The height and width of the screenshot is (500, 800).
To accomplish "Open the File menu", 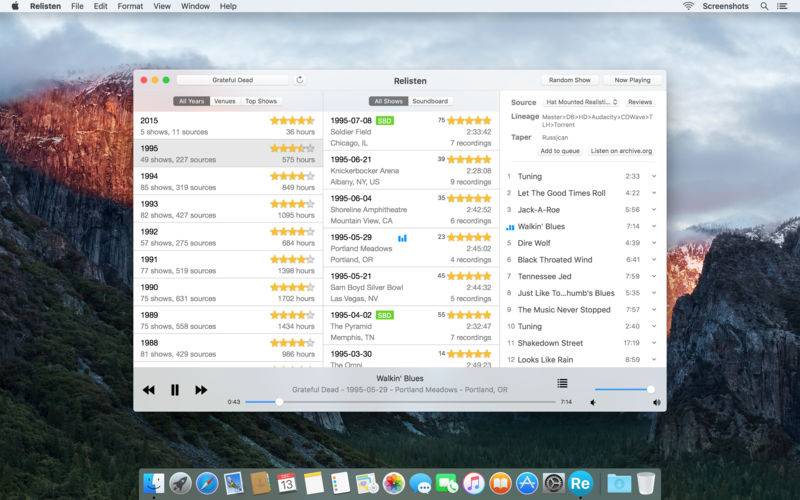I will point(77,6).
